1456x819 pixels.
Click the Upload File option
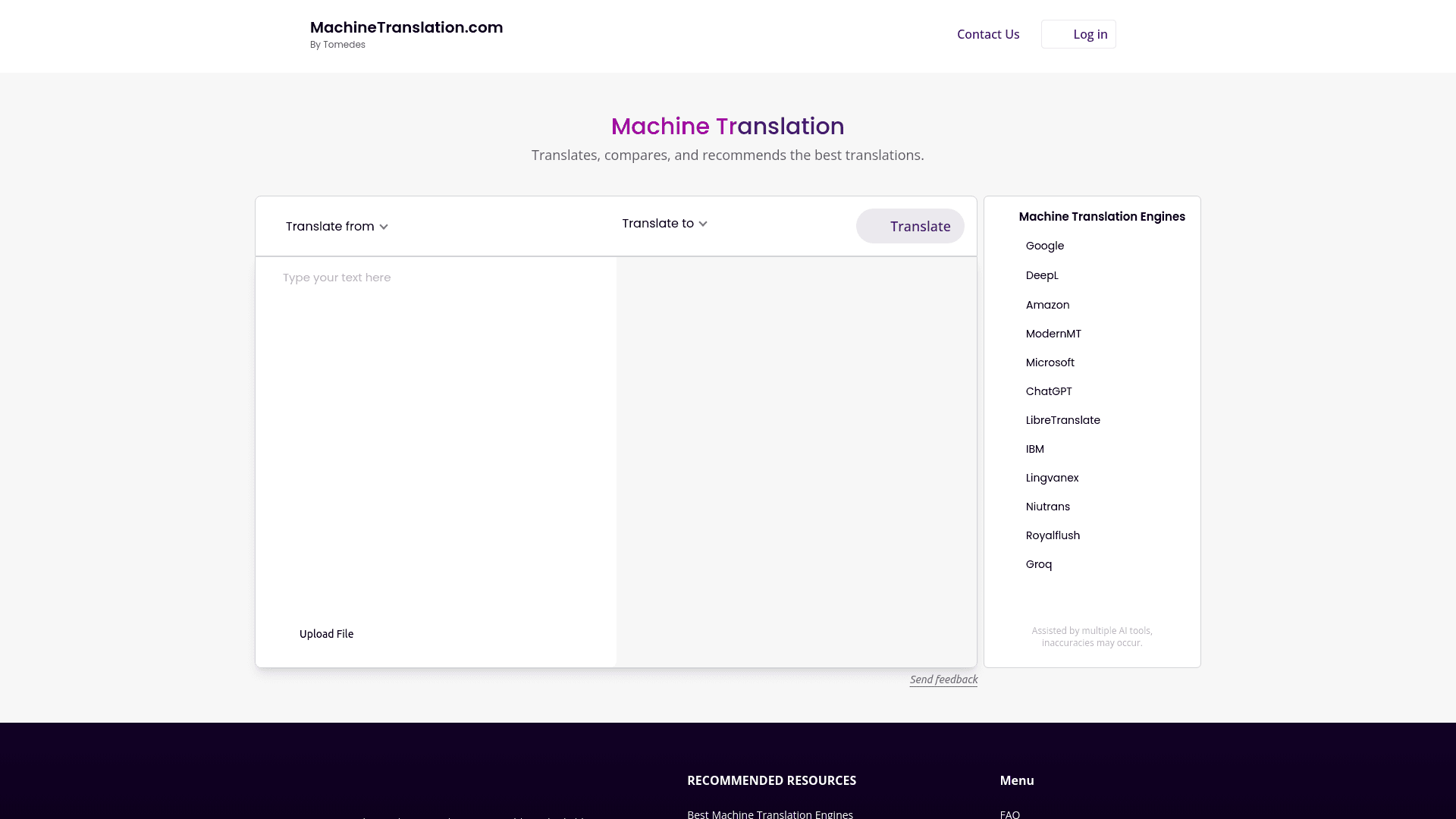[326, 633]
